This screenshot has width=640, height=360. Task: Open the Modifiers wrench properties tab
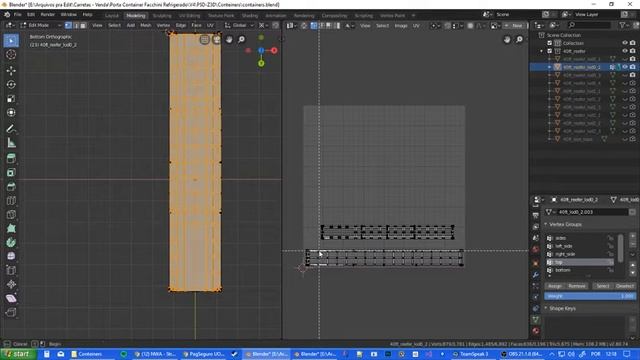(536, 275)
